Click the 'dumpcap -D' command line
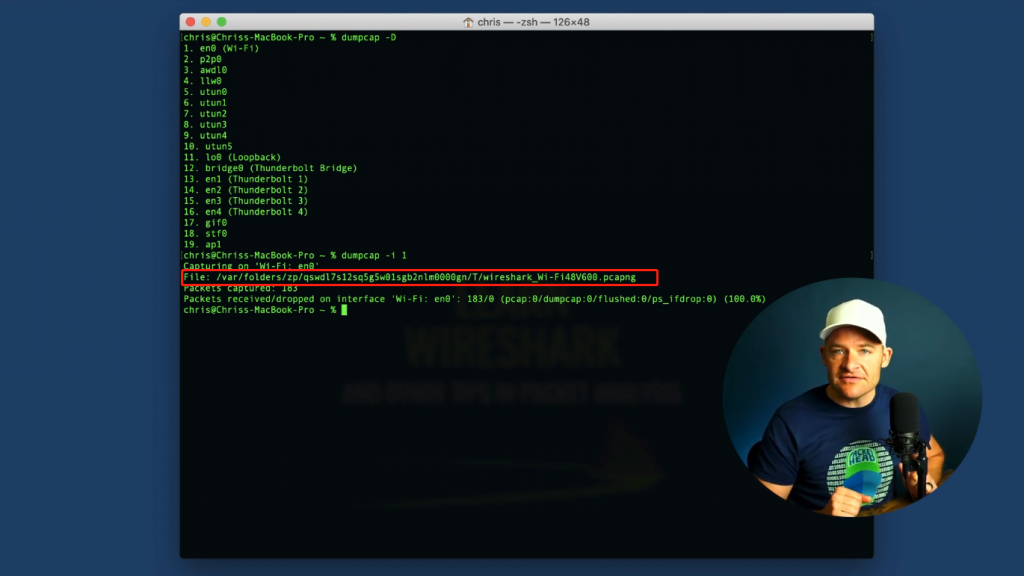 pos(290,37)
